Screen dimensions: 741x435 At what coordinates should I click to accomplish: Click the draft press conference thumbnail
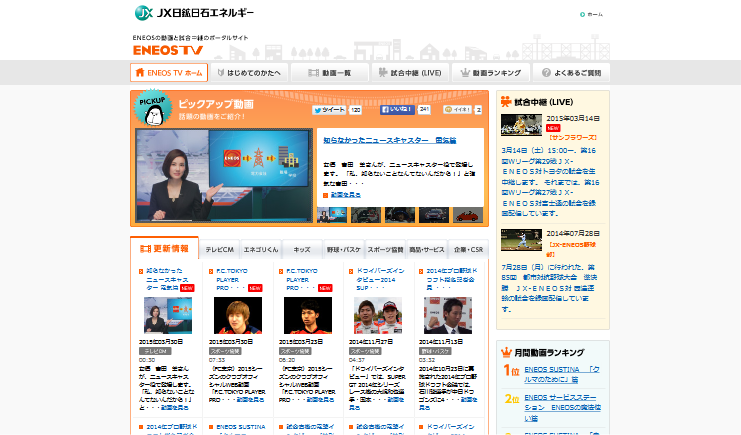(x=448, y=315)
